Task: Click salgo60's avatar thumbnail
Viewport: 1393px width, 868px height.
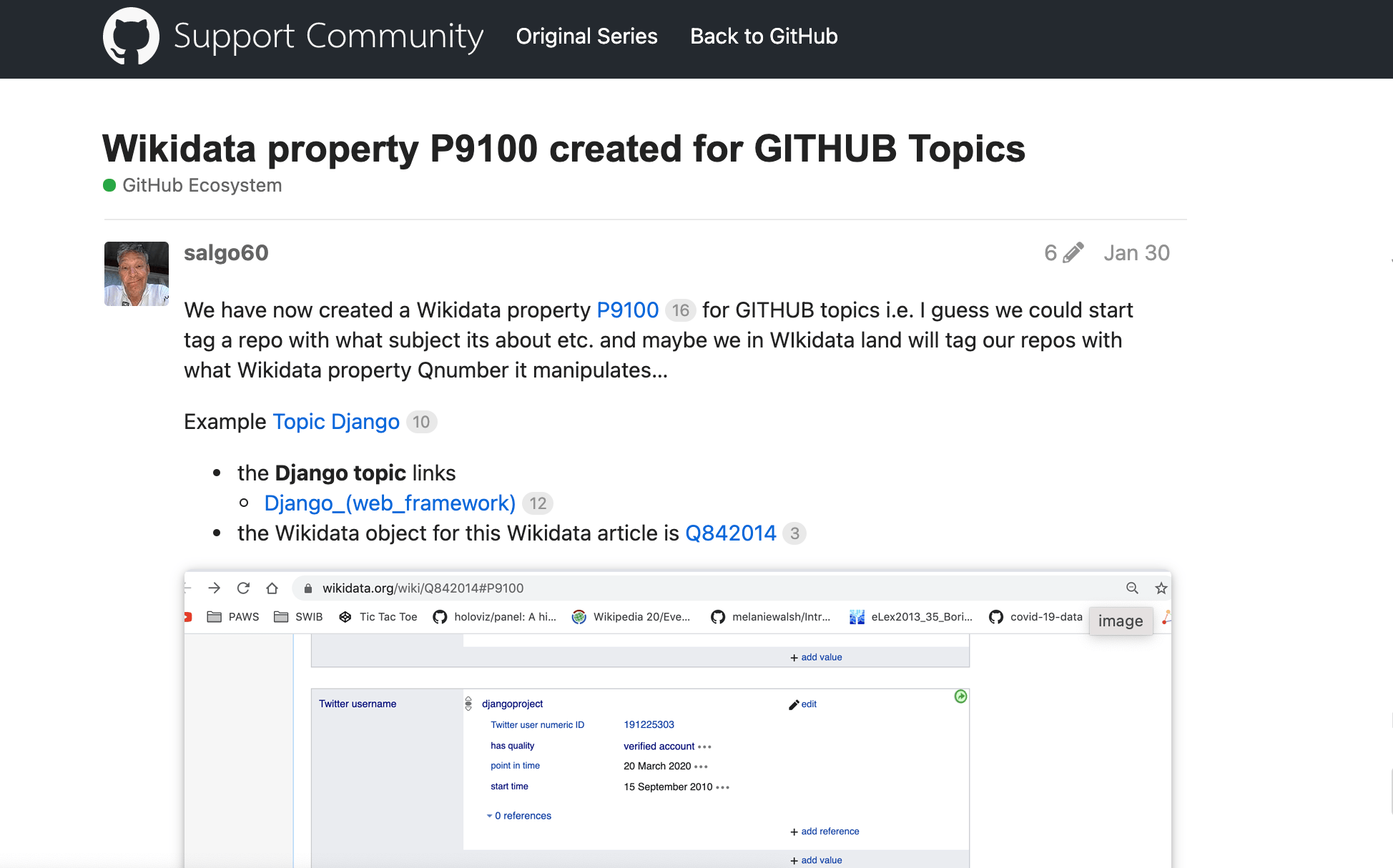Action: click(x=137, y=274)
